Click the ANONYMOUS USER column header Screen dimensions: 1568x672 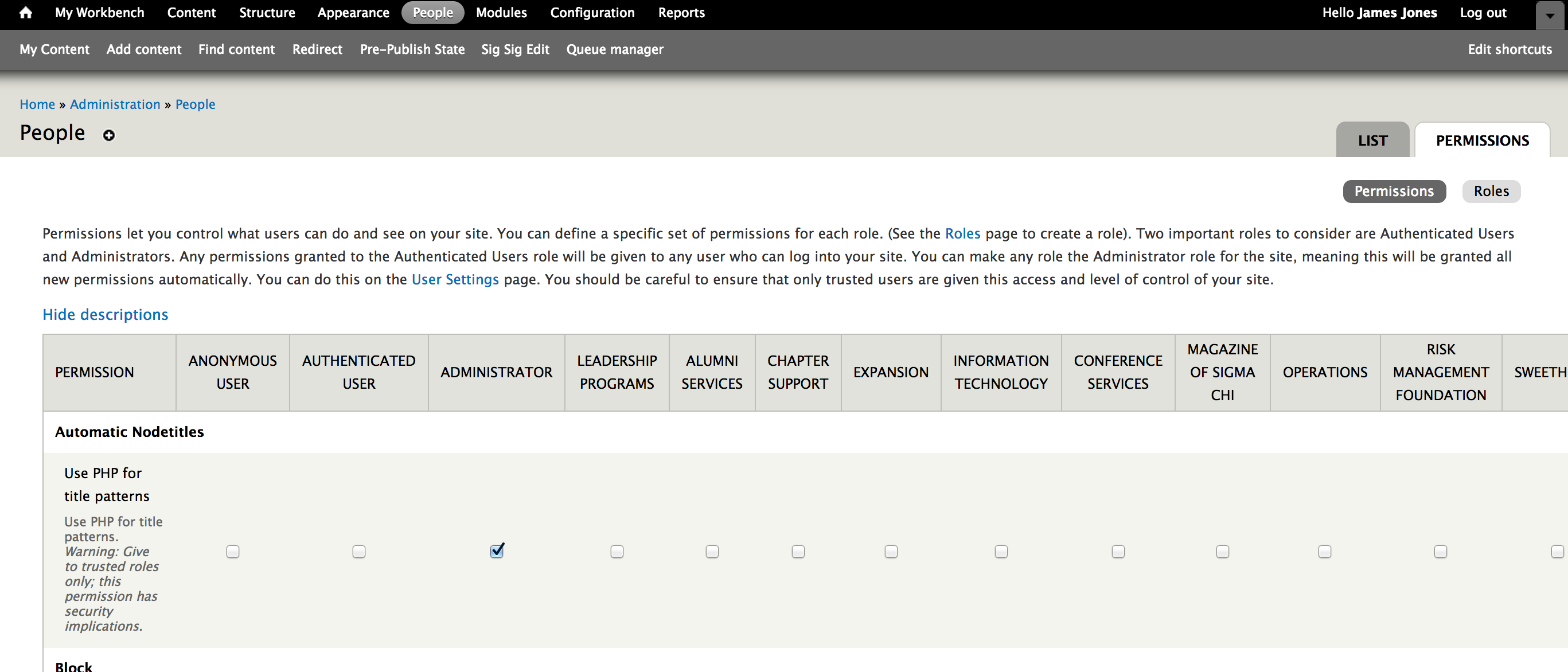tap(232, 372)
